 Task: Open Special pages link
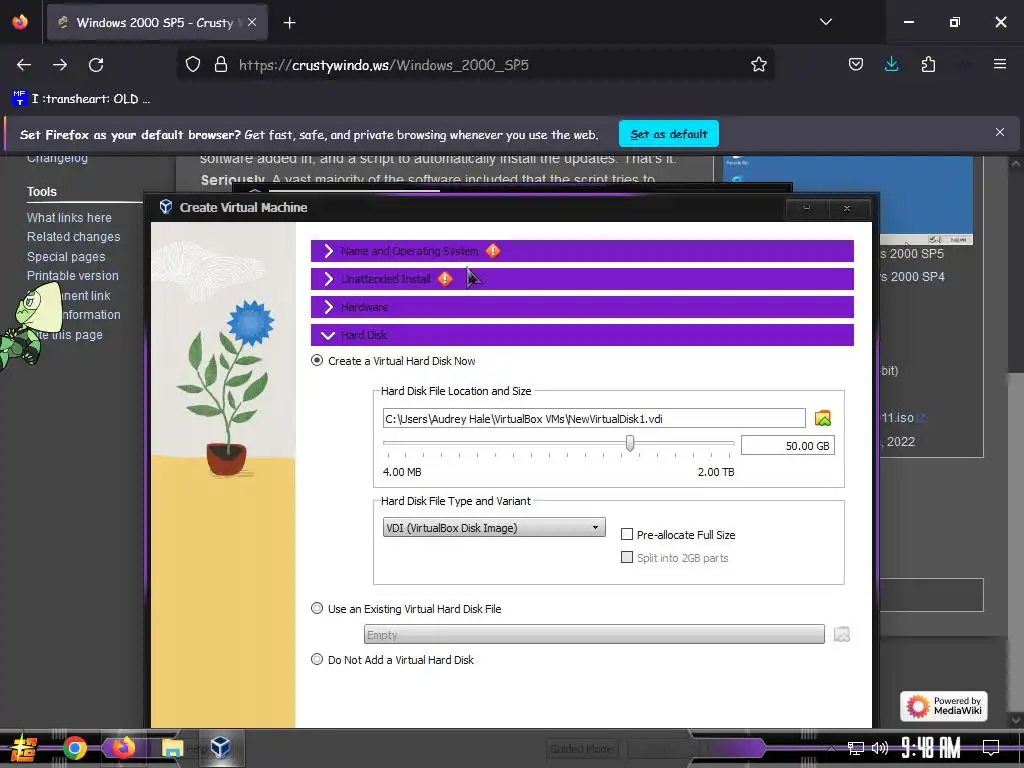(66, 257)
